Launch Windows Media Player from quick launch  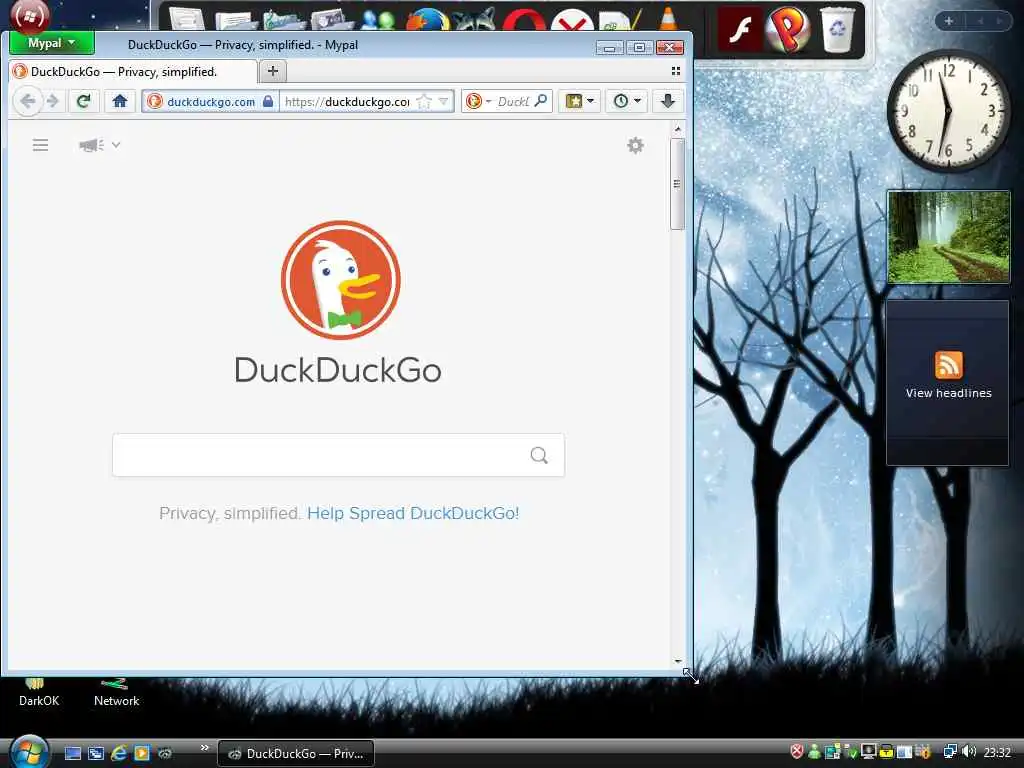coord(142,753)
